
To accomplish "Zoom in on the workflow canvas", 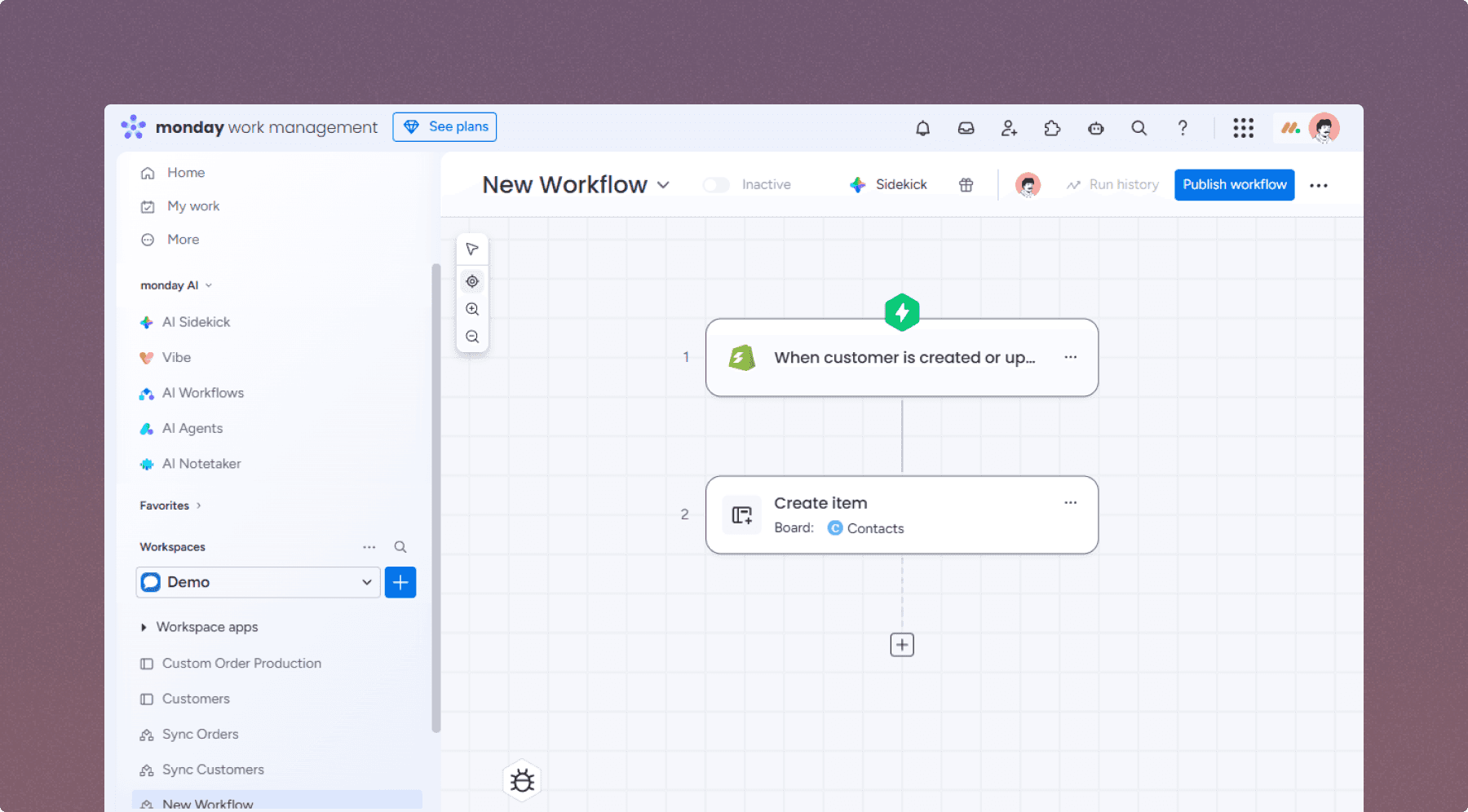I will click(x=472, y=309).
